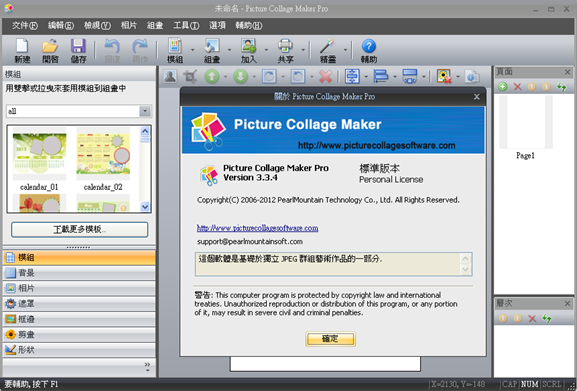Delete page with red X in the 頁面 panel
This screenshot has height=391, width=577.
(x=518, y=87)
